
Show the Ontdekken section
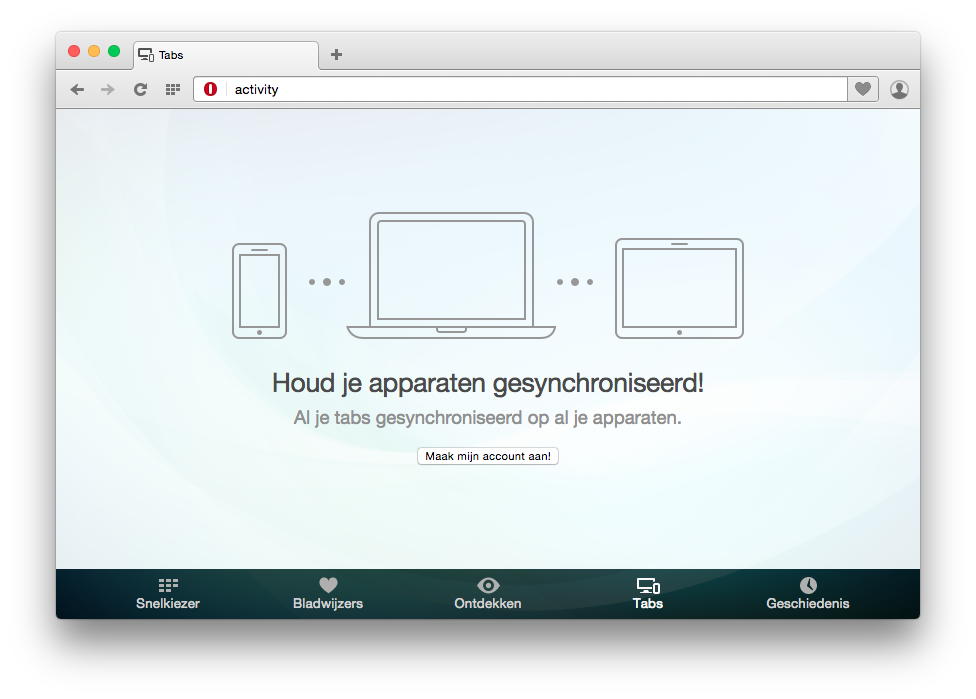pyautogui.click(x=488, y=594)
